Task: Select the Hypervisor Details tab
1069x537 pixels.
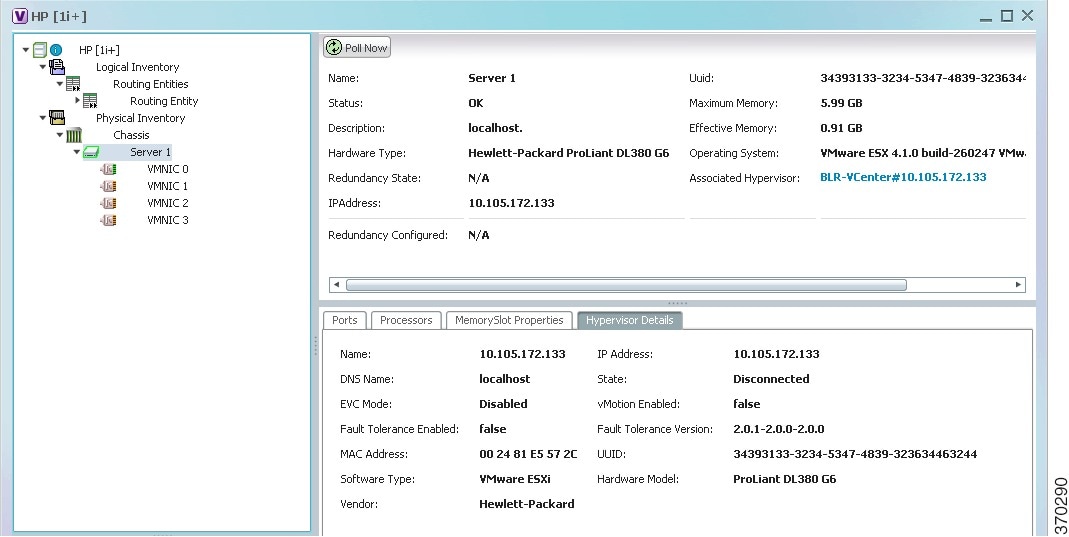Action: point(629,320)
